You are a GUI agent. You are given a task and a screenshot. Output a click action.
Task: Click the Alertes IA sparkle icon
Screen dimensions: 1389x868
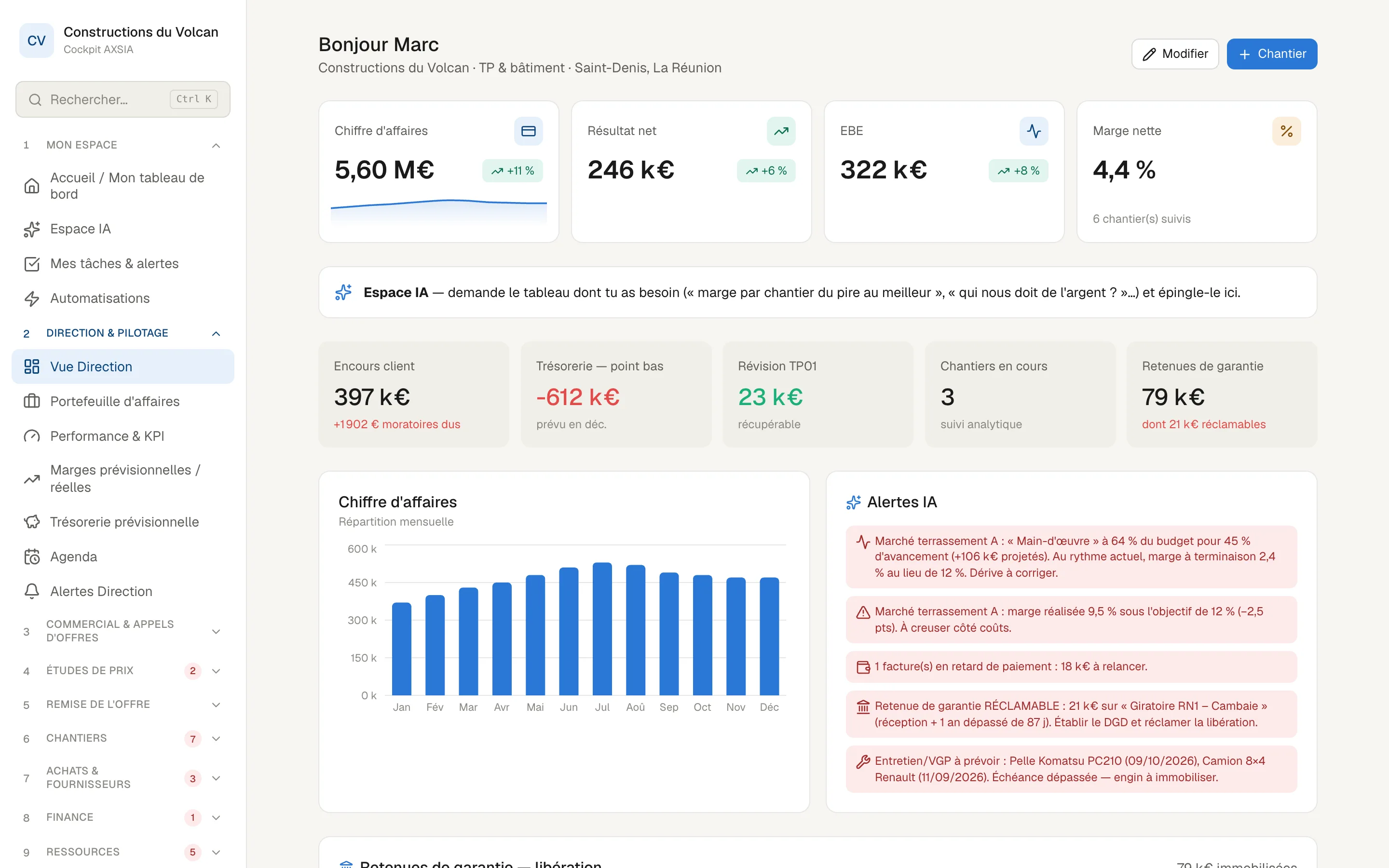pyautogui.click(x=854, y=502)
